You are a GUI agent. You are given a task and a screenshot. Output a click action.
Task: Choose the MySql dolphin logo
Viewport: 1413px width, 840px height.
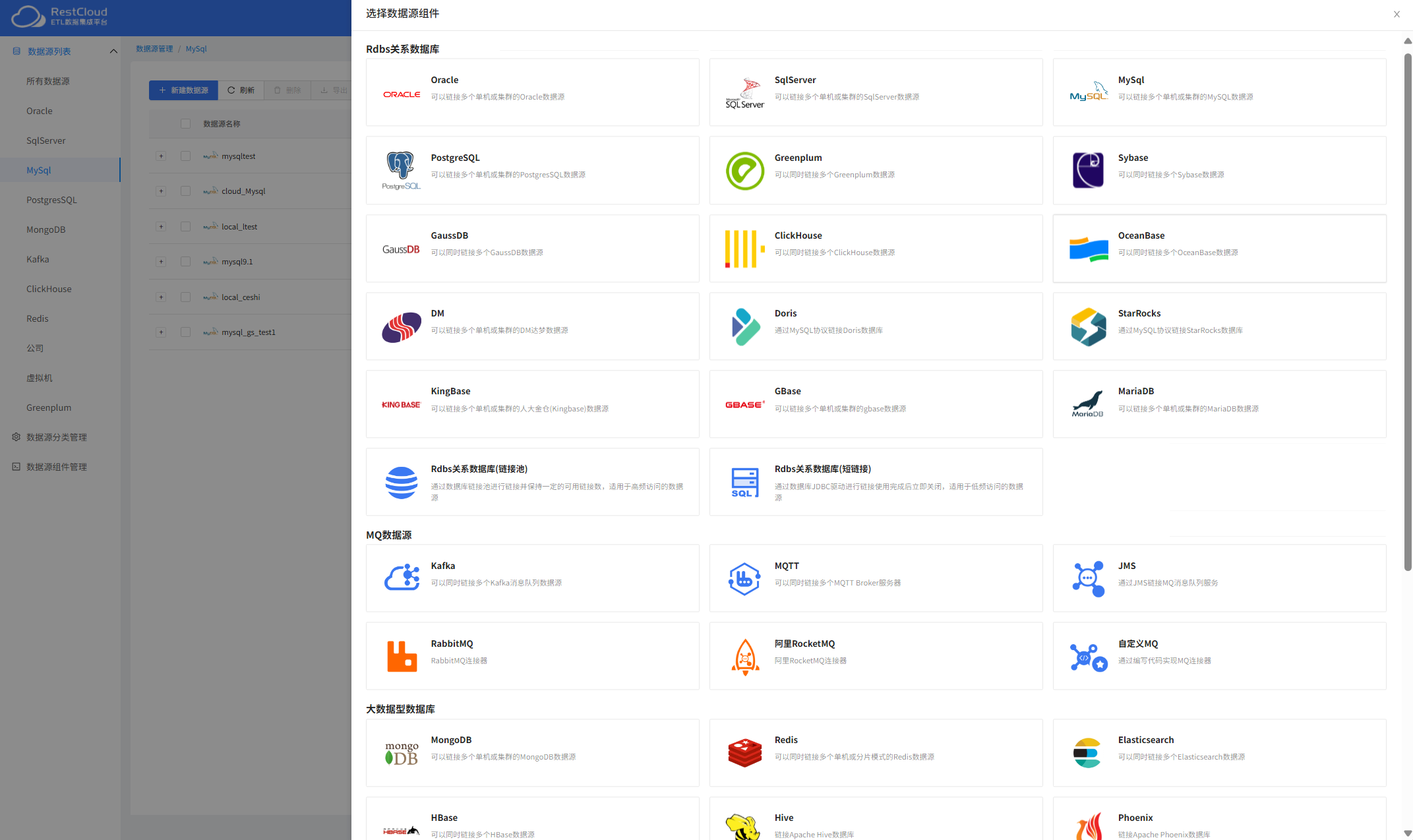coord(1089,92)
